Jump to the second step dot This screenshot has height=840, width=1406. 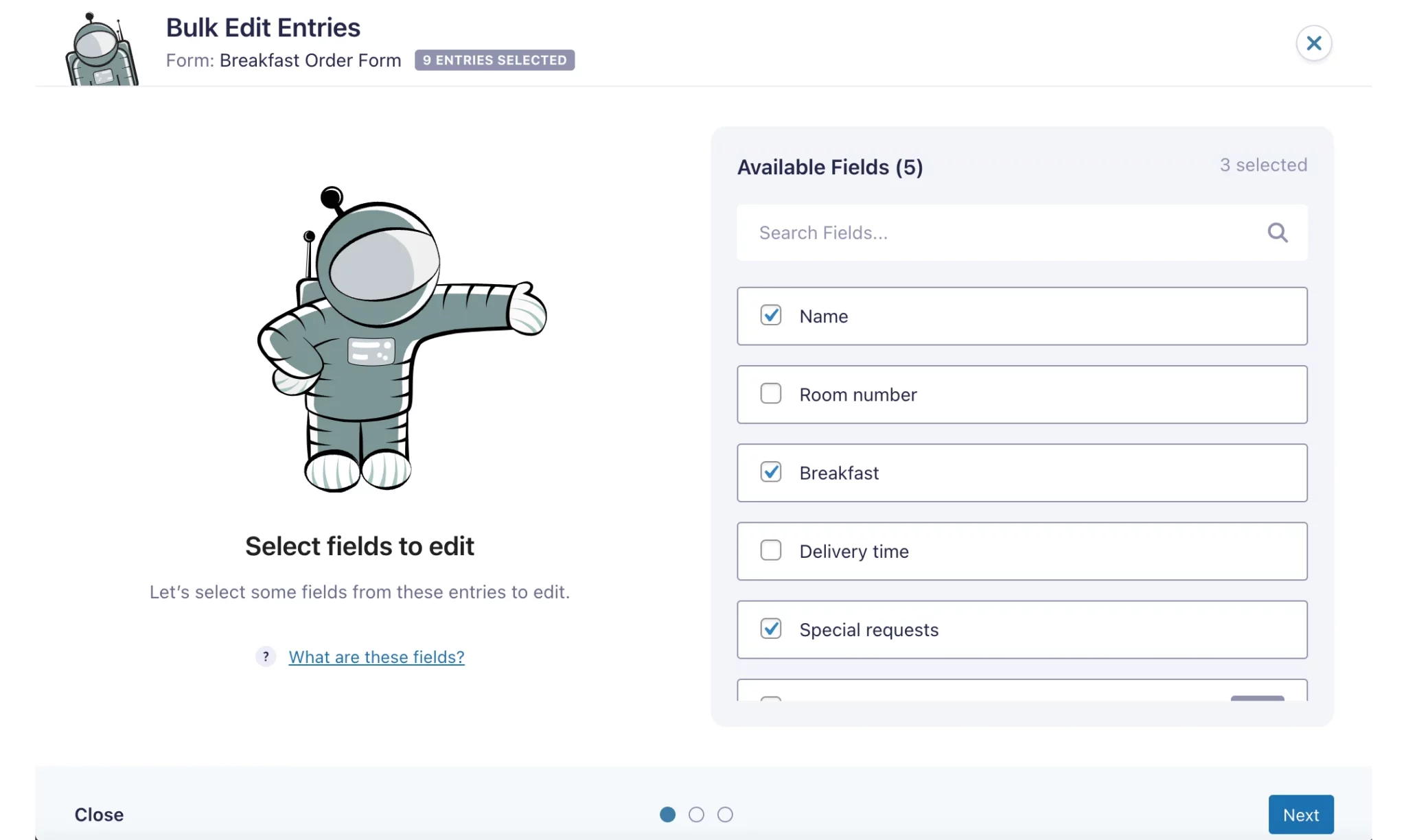pyautogui.click(x=696, y=815)
